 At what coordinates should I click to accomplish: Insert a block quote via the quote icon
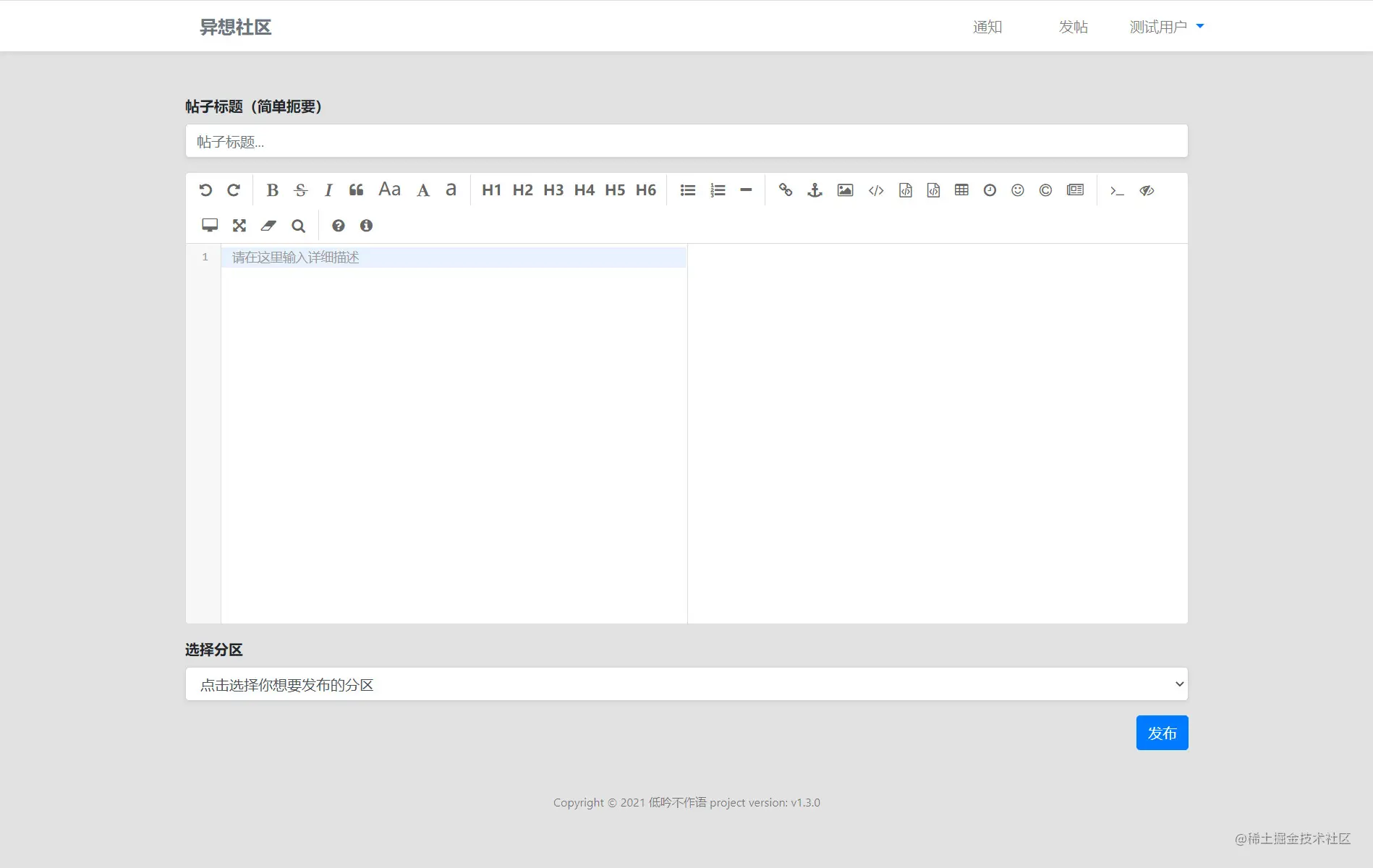[x=356, y=190]
